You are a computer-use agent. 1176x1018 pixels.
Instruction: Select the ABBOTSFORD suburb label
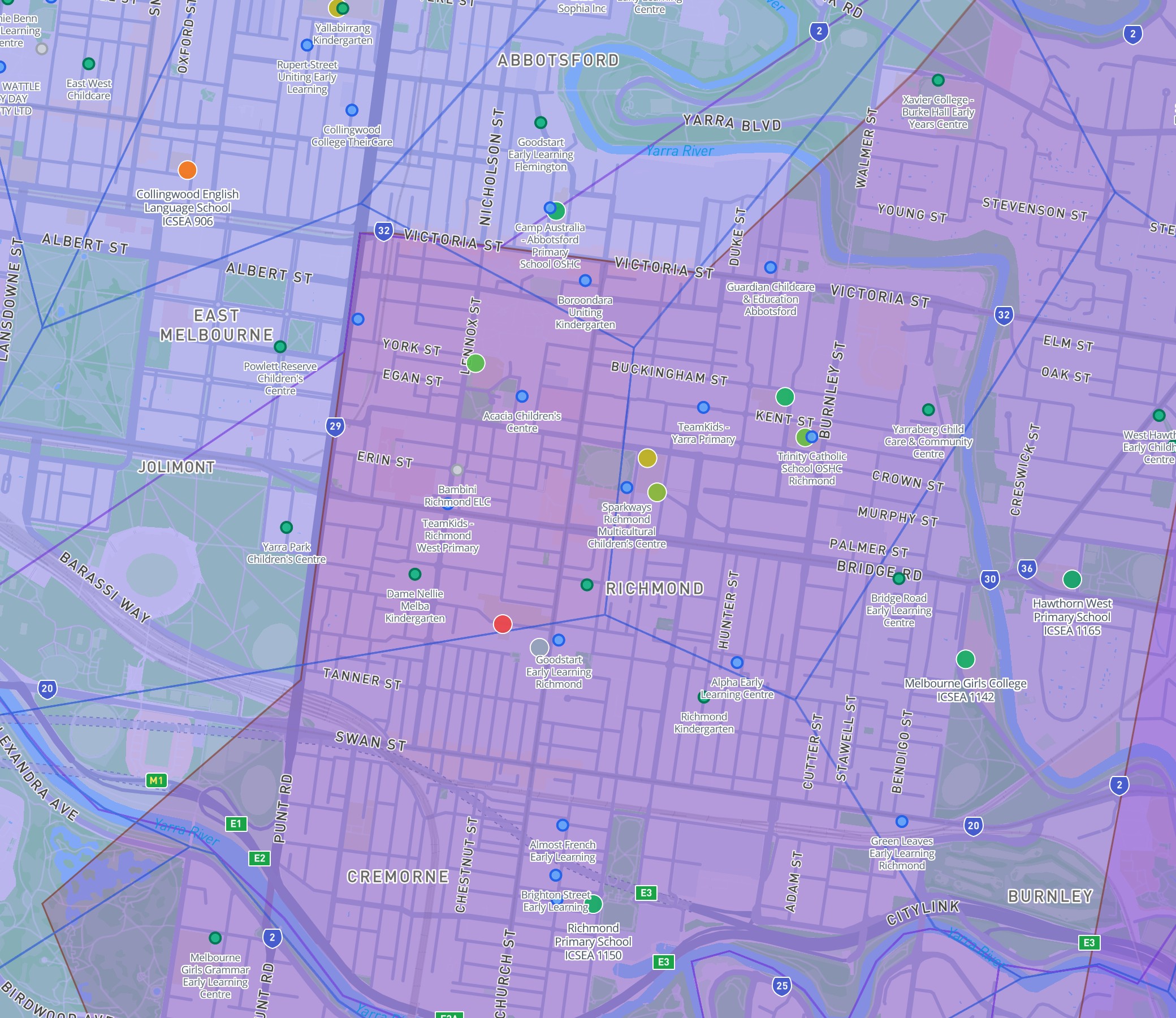558,60
